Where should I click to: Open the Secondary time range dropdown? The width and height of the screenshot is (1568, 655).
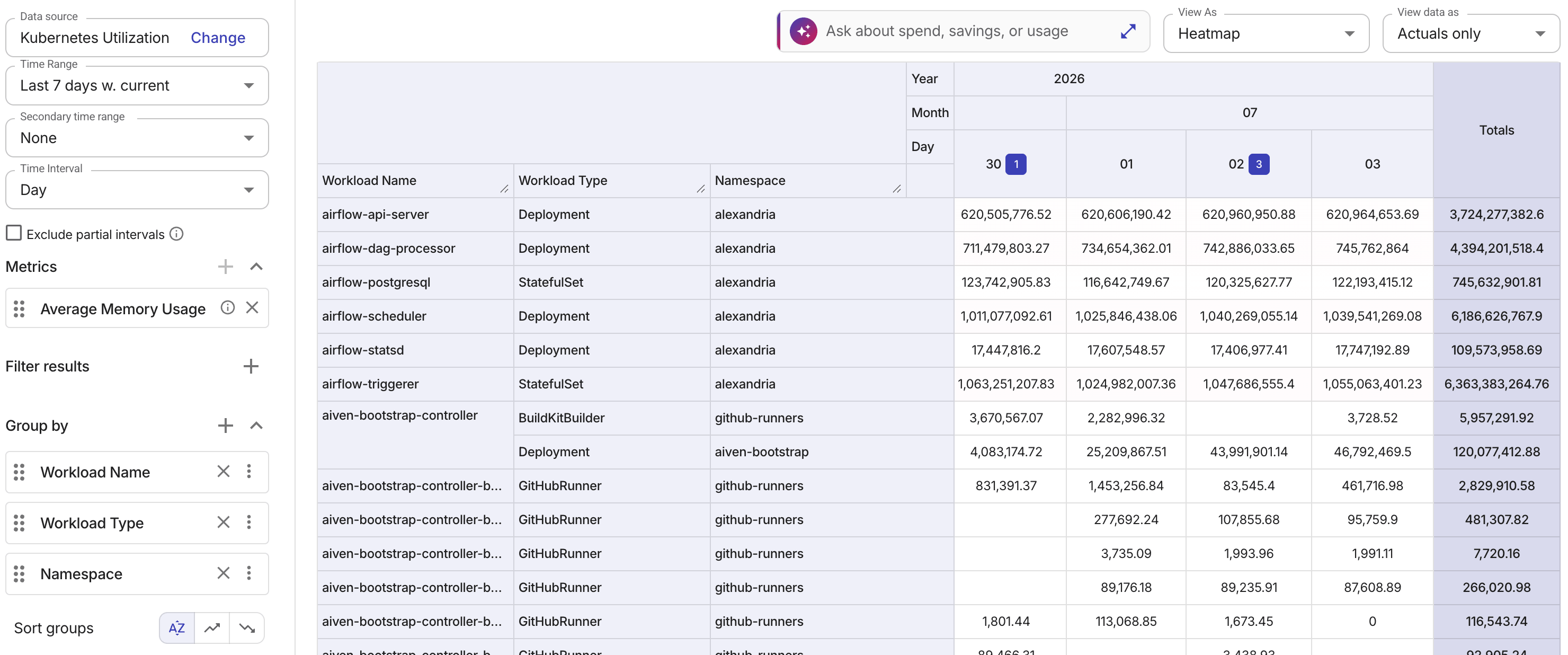137,138
